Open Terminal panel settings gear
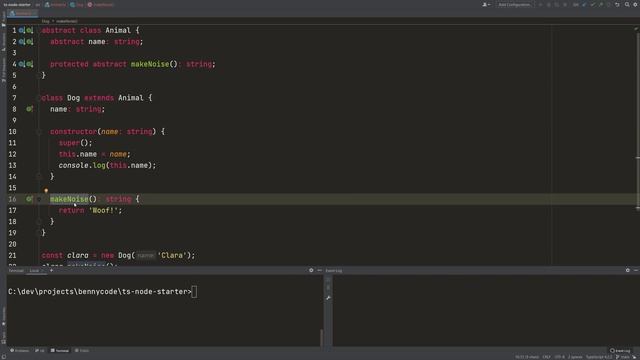 [x=311, y=270]
